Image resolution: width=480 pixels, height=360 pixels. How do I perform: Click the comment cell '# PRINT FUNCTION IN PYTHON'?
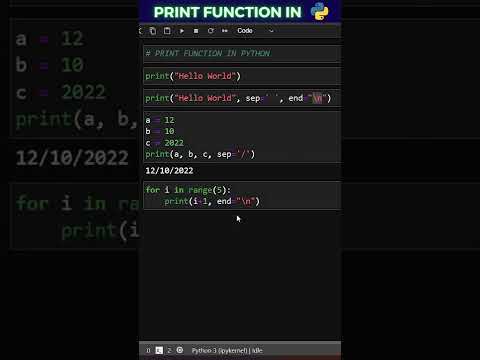pyautogui.click(x=242, y=53)
